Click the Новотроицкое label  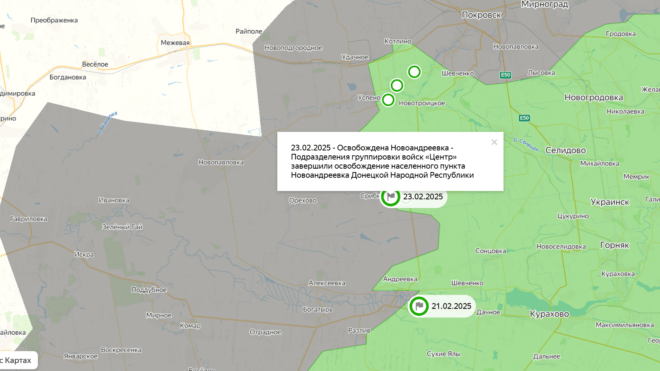point(422,103)
